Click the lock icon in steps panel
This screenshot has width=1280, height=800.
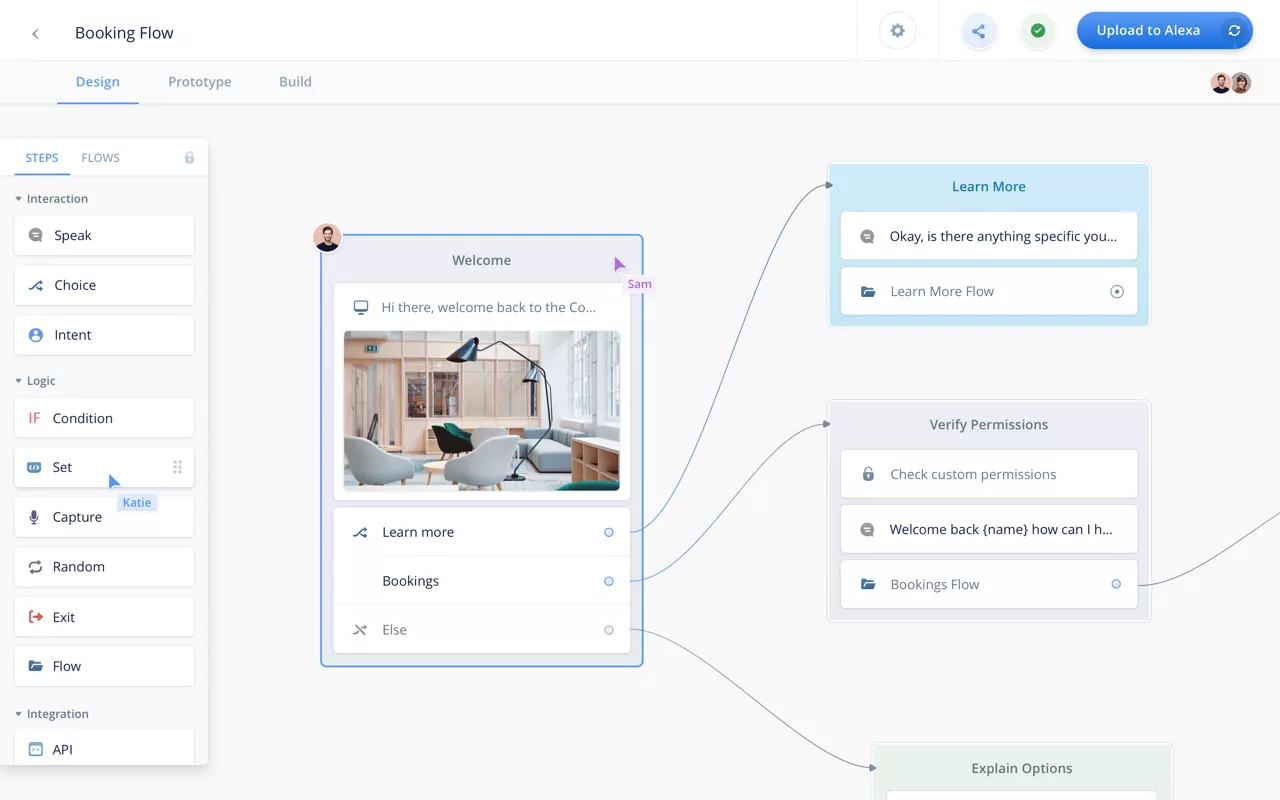[x=189, y=158]
